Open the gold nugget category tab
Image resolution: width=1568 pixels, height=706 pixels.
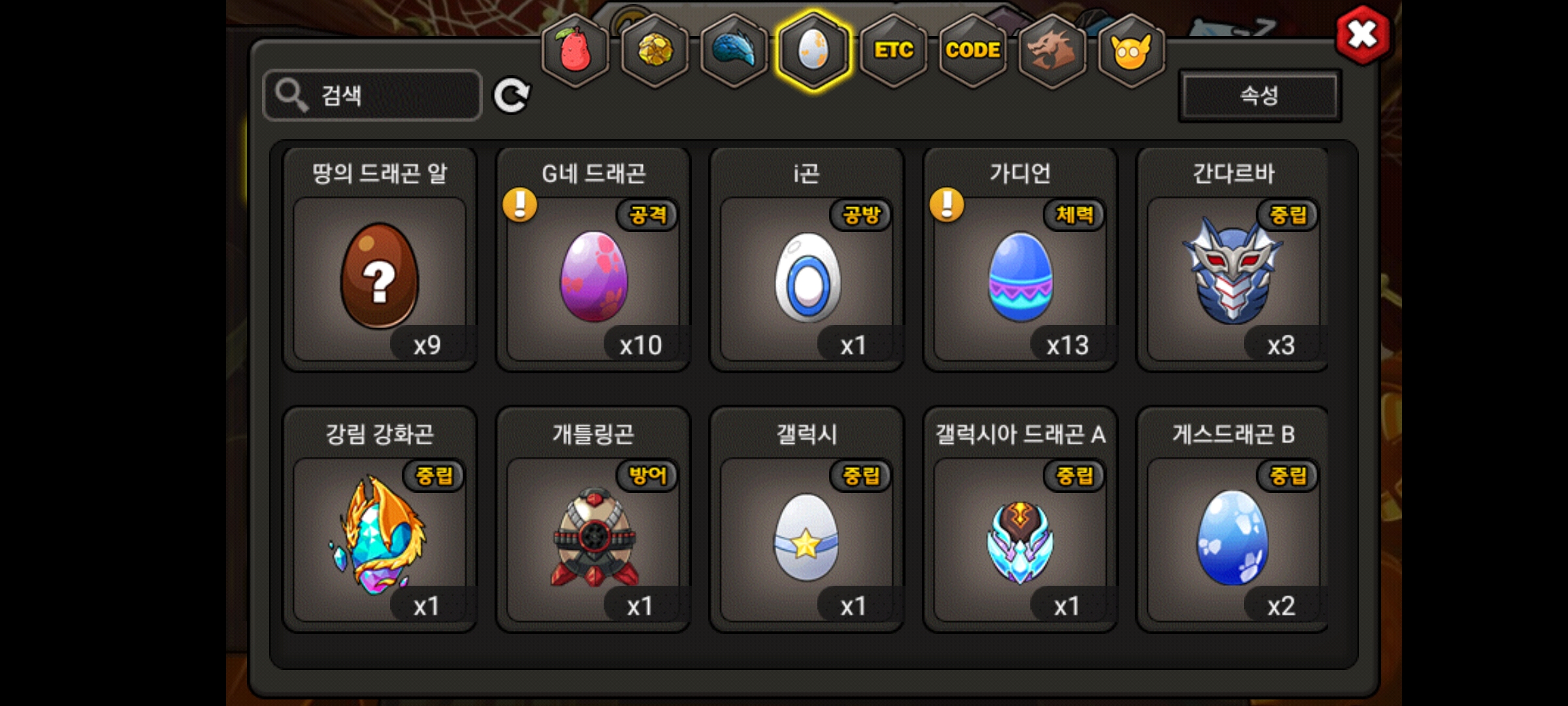(655, 50)
